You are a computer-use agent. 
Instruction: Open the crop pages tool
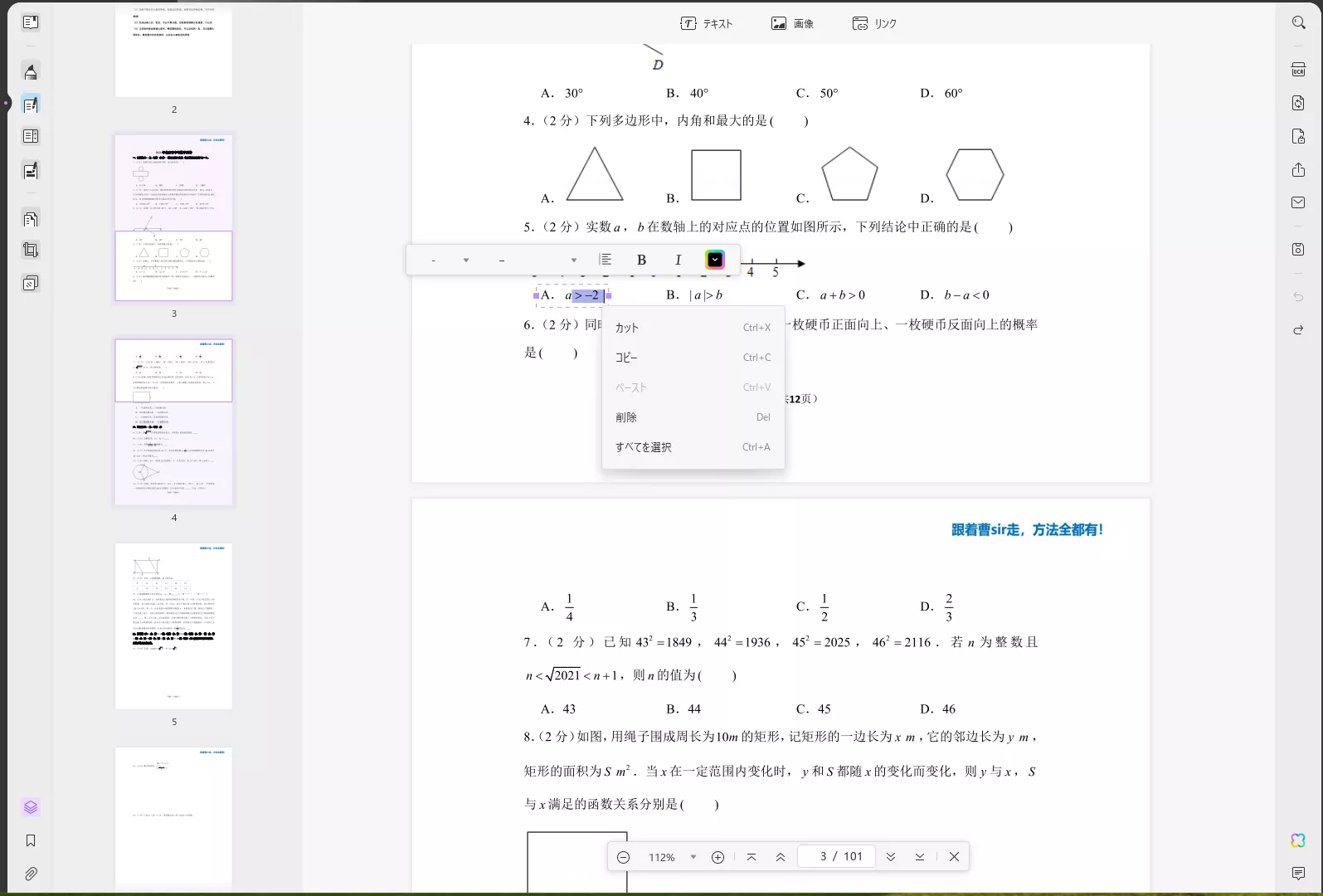[x=31, y=250]
